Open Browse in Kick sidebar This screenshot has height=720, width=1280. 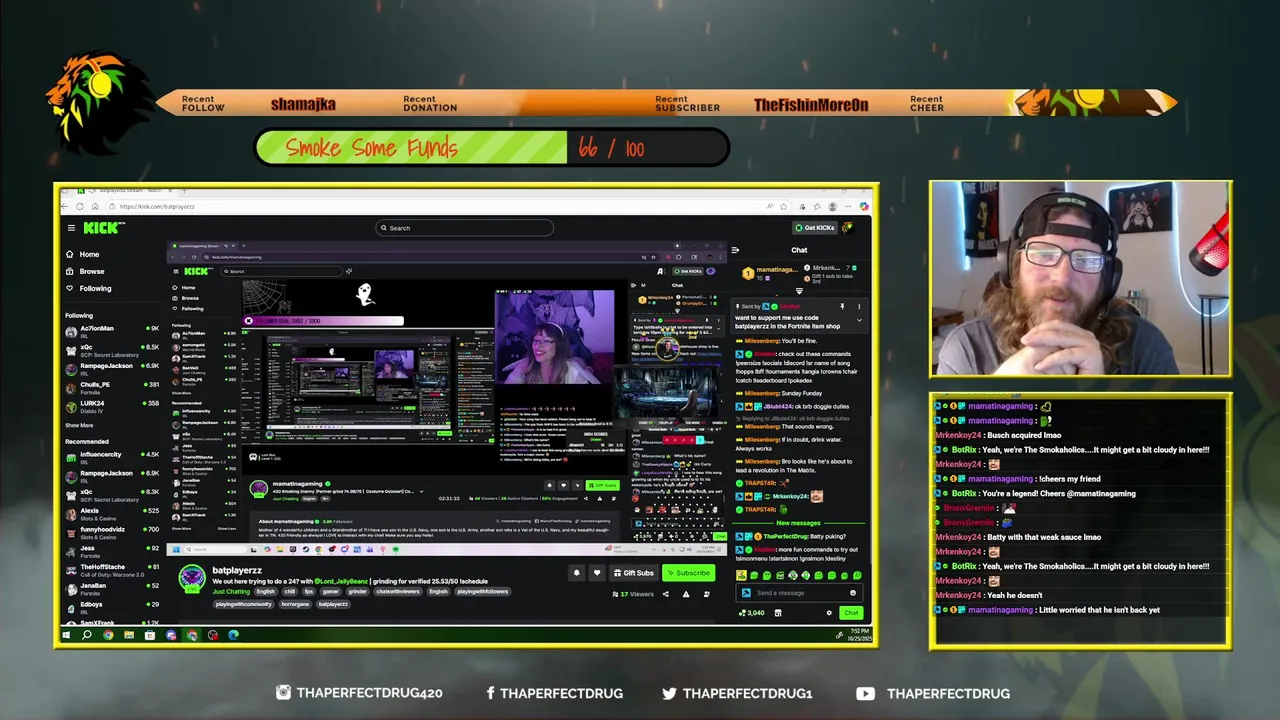pyautogui.click(x=85, y=271)
